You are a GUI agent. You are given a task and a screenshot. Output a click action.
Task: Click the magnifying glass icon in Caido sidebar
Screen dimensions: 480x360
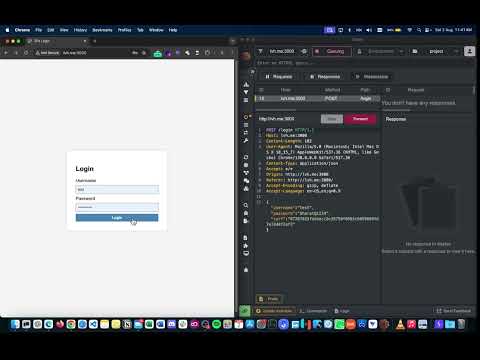point(246,205)
